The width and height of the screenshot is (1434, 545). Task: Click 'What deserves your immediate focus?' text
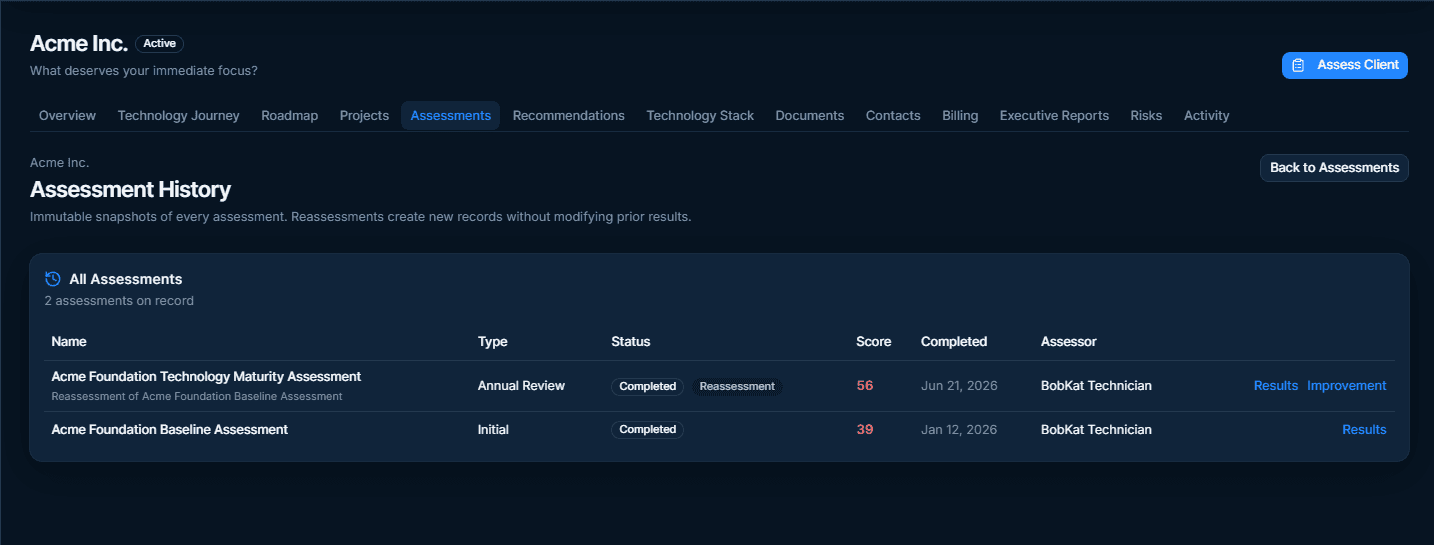144,71
